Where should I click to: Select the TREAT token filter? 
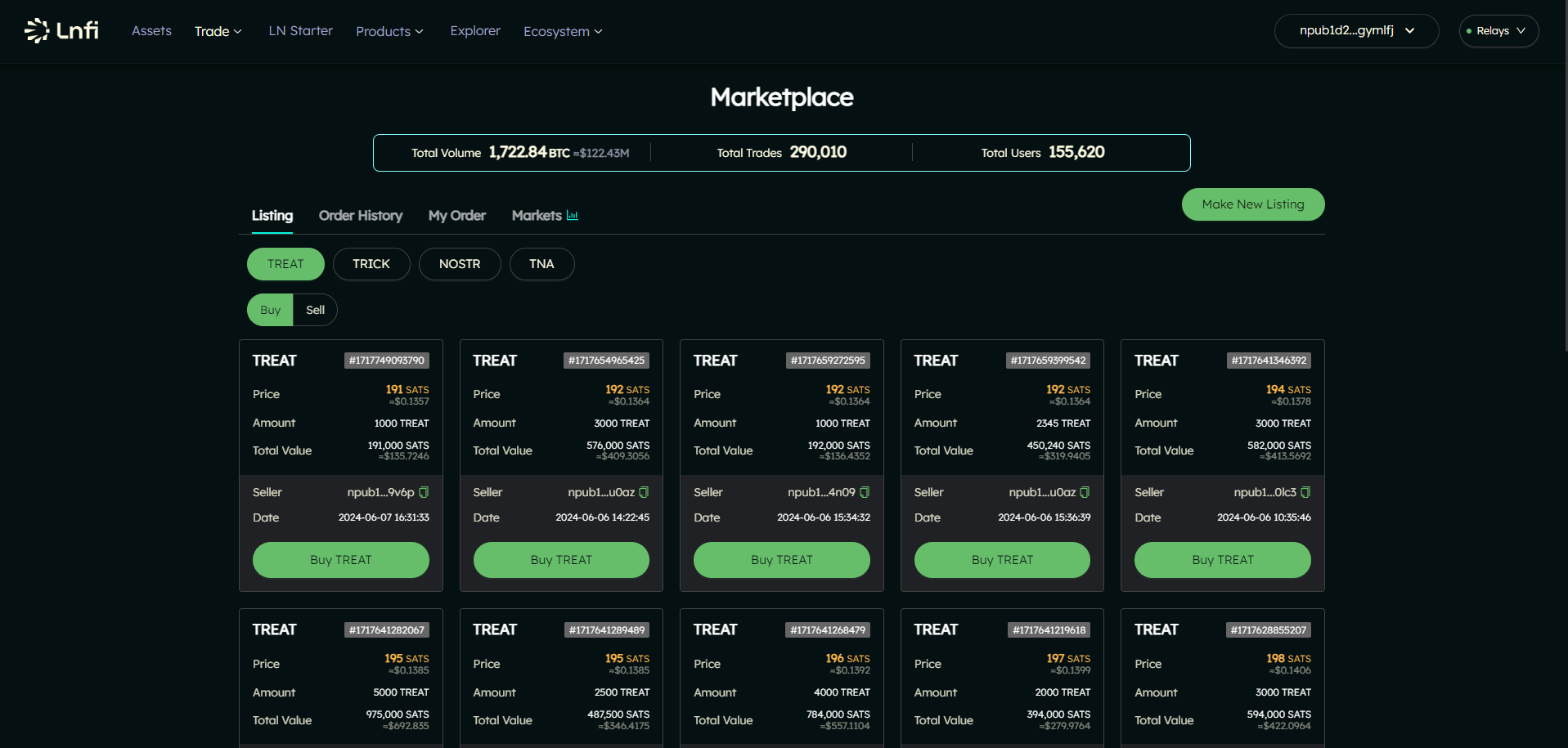tap(285, 264)
